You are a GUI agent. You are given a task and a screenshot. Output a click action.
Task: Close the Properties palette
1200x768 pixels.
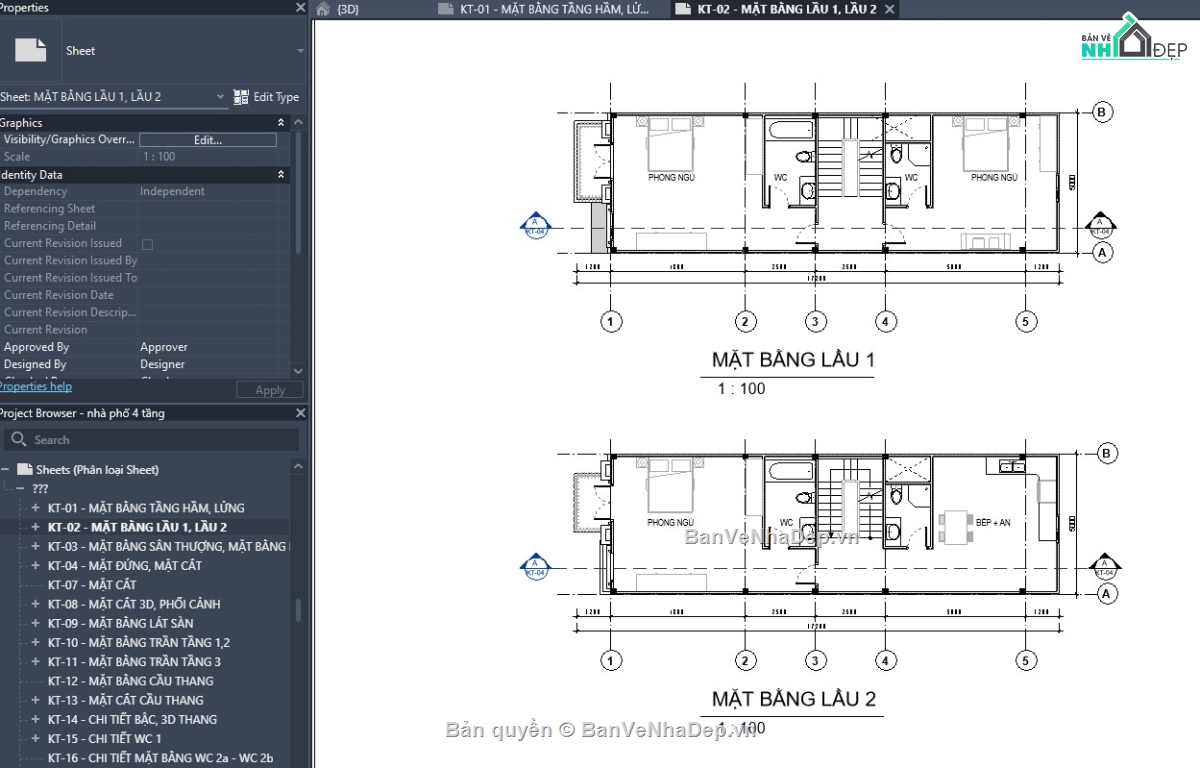pyautogui.click(x=300, y=7)
